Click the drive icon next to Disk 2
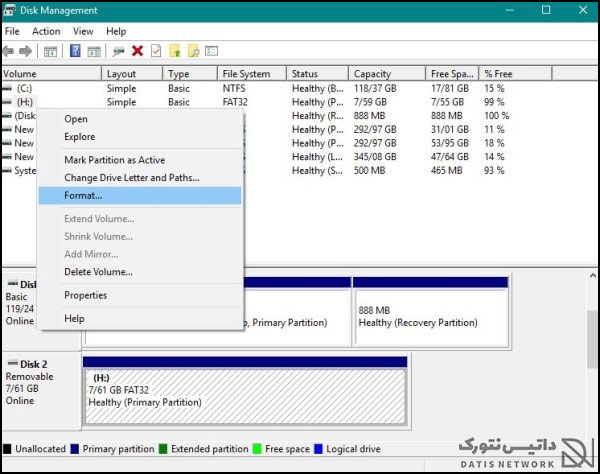Screen dimensions: 600x474 (x=13, y=363)
